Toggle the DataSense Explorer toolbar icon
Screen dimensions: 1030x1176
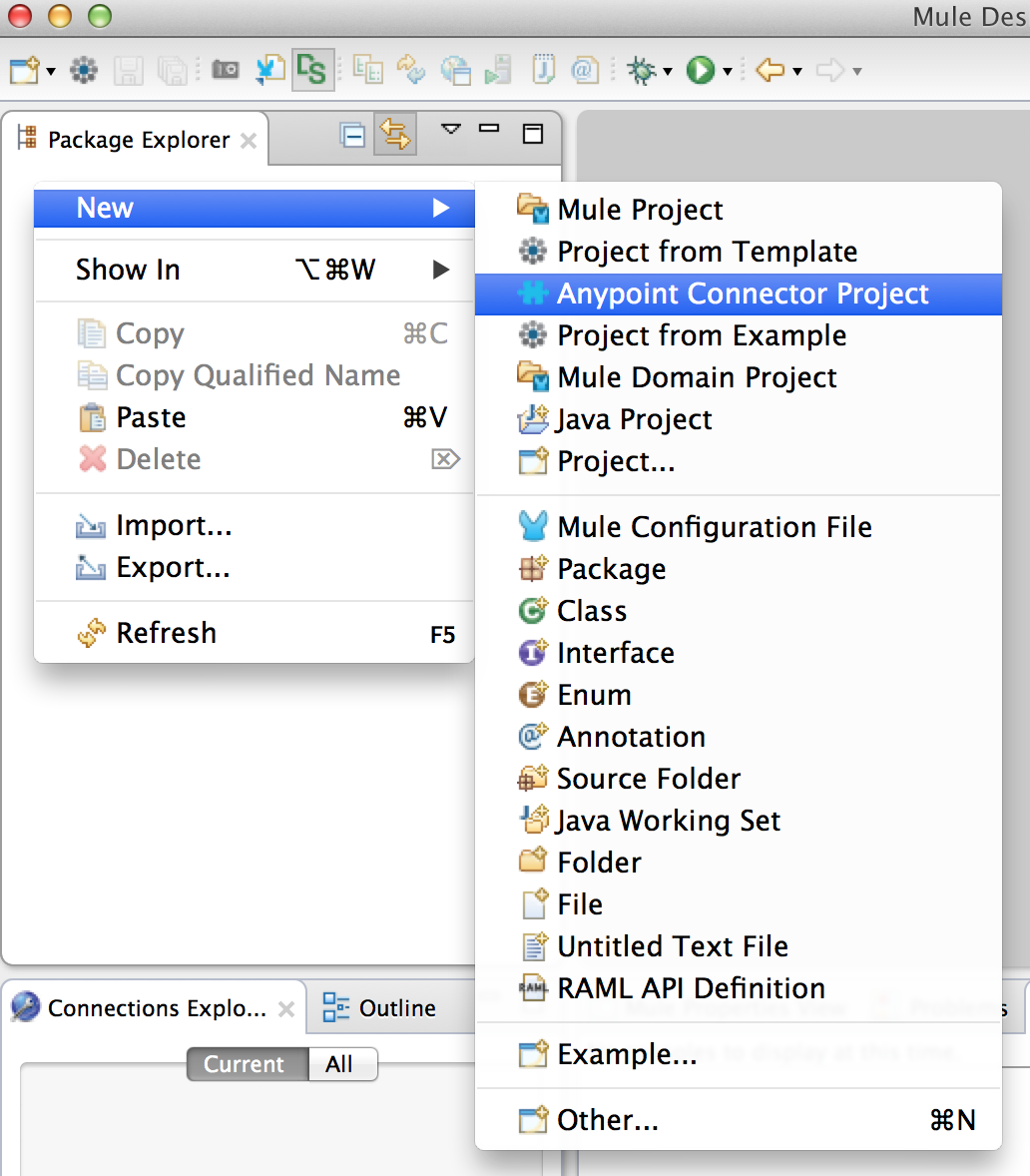(312, 70)
